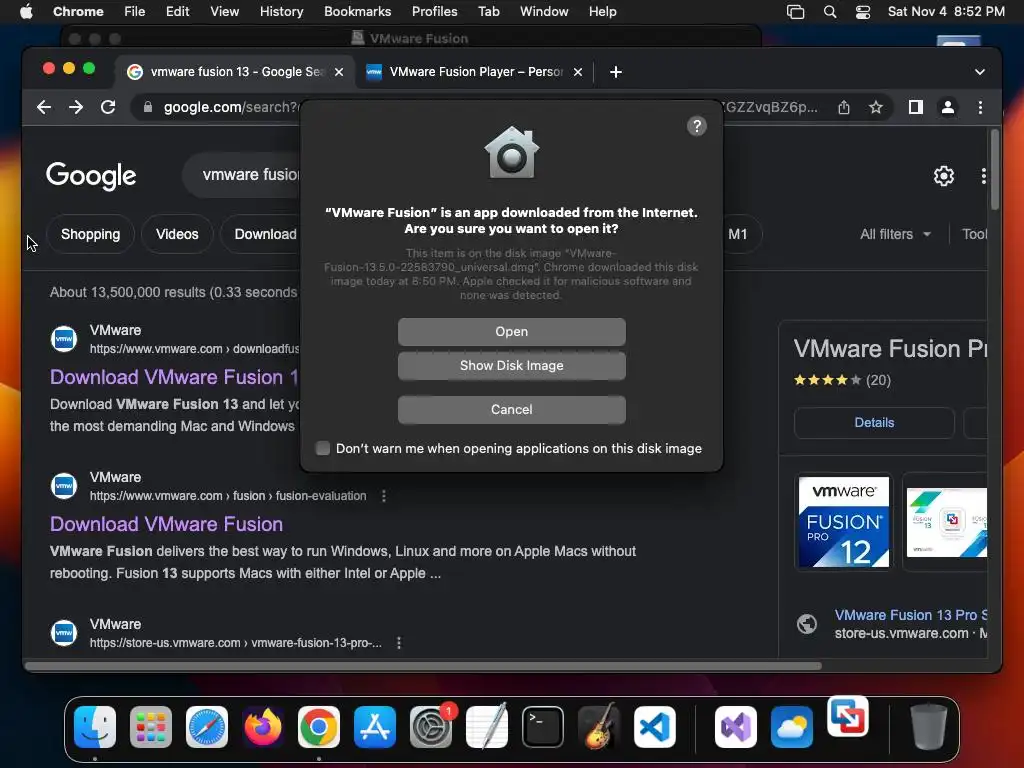The image size is (1024, 768).
Task: Go back in Chrome
Action: [44, 107]
